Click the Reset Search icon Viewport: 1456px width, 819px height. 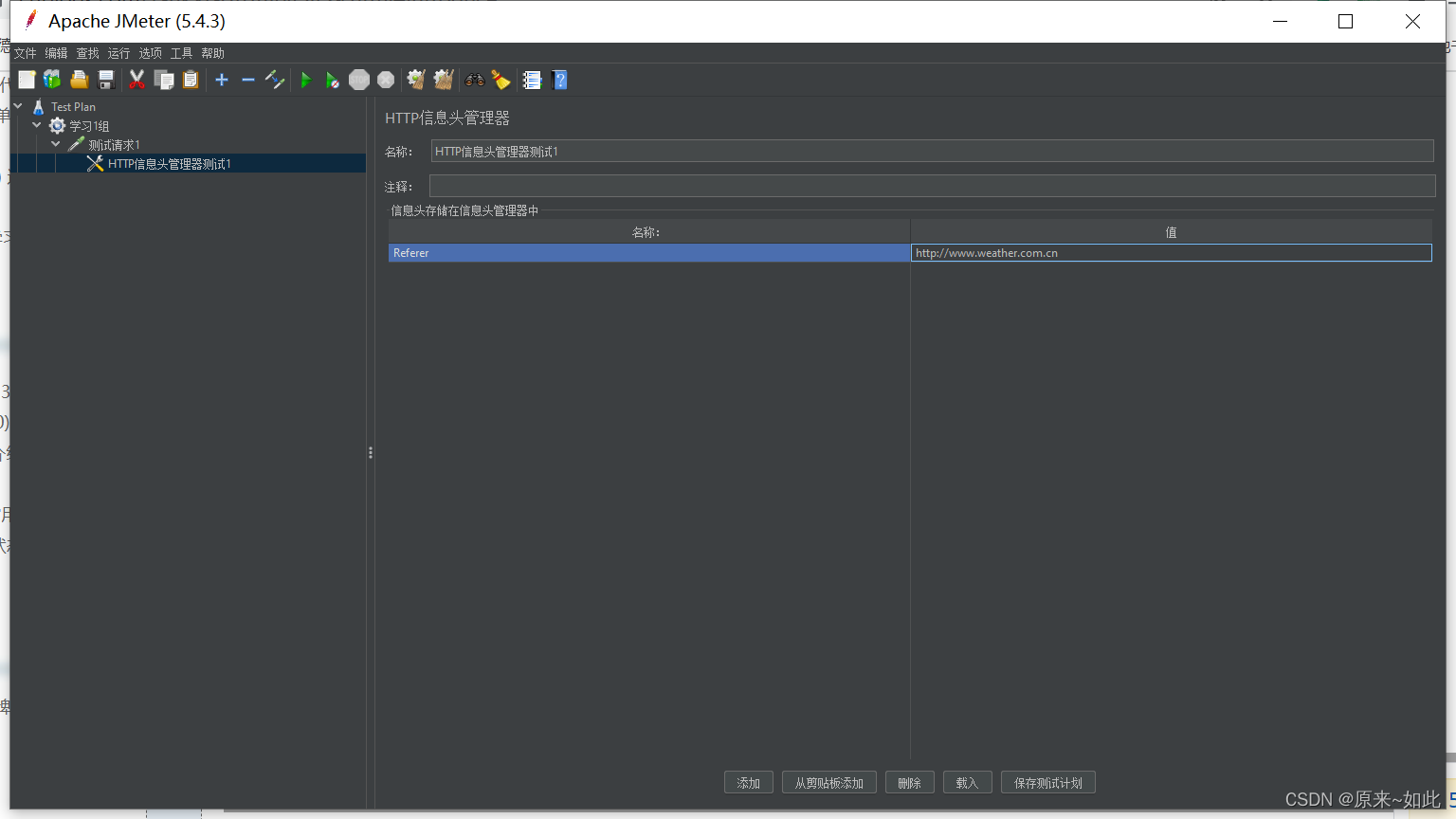[x=501, y=80]
